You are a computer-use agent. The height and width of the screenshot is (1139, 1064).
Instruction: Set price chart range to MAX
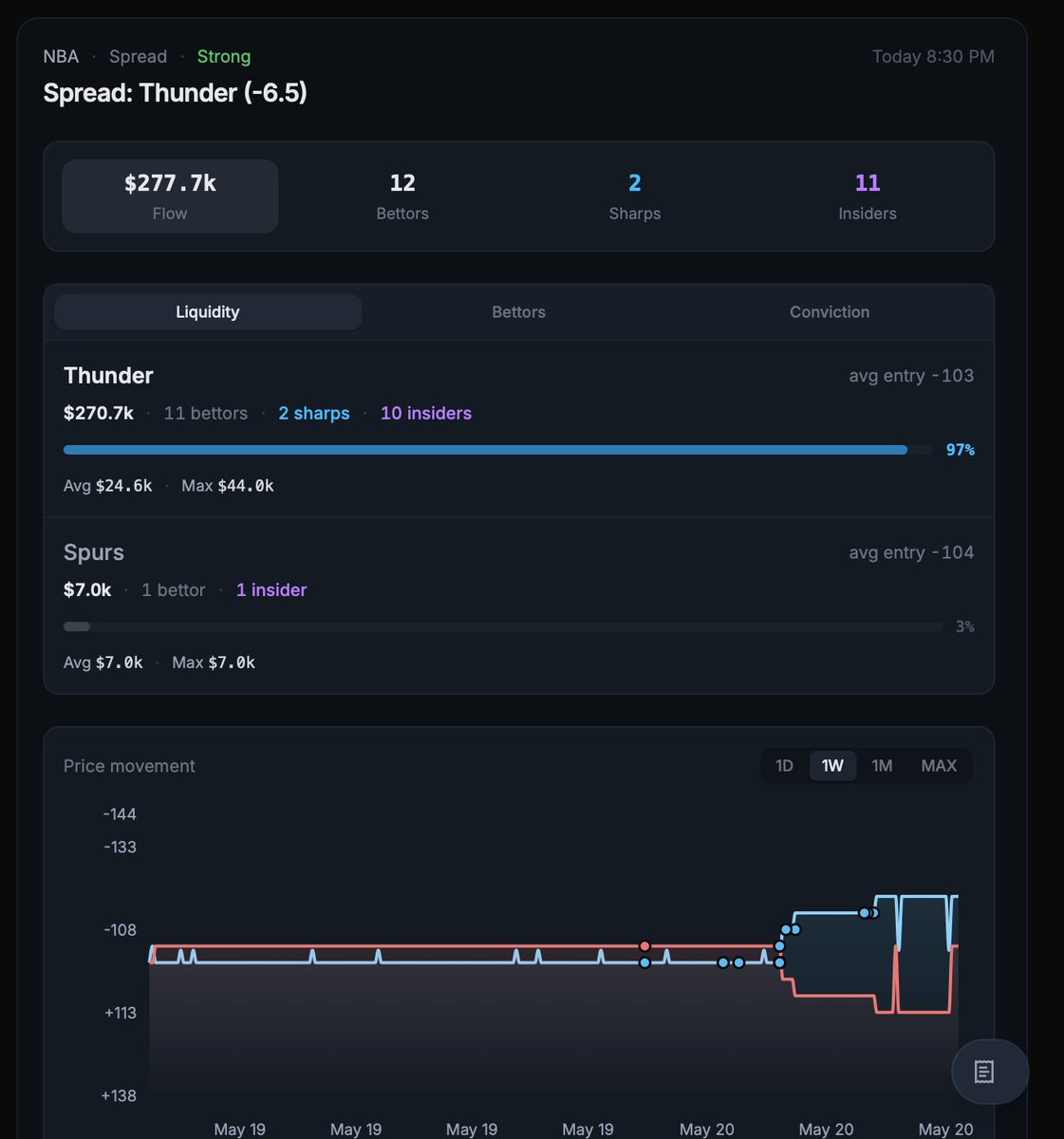[x=939, y=766]
